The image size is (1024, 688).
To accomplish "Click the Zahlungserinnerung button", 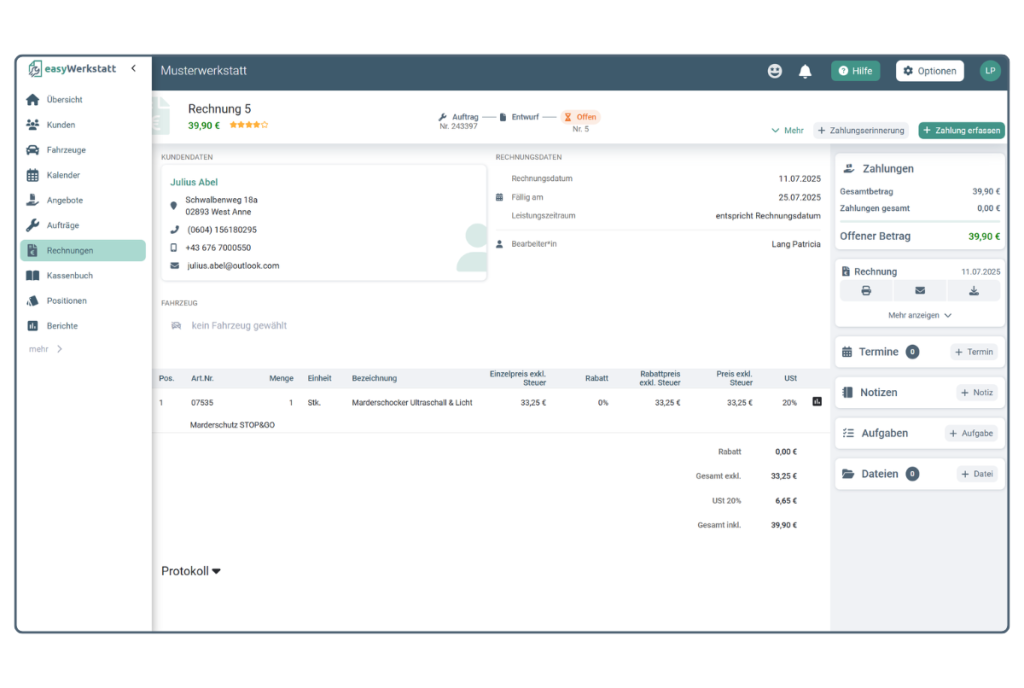I will point(860,130).
